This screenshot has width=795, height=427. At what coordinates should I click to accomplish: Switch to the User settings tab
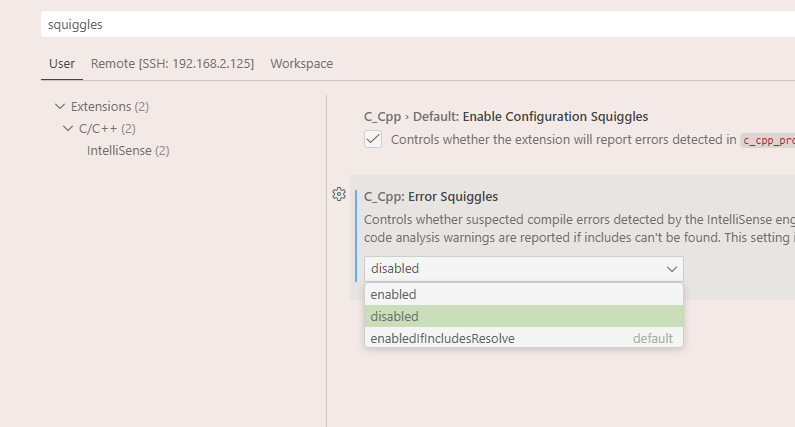(x=62, y=64)
